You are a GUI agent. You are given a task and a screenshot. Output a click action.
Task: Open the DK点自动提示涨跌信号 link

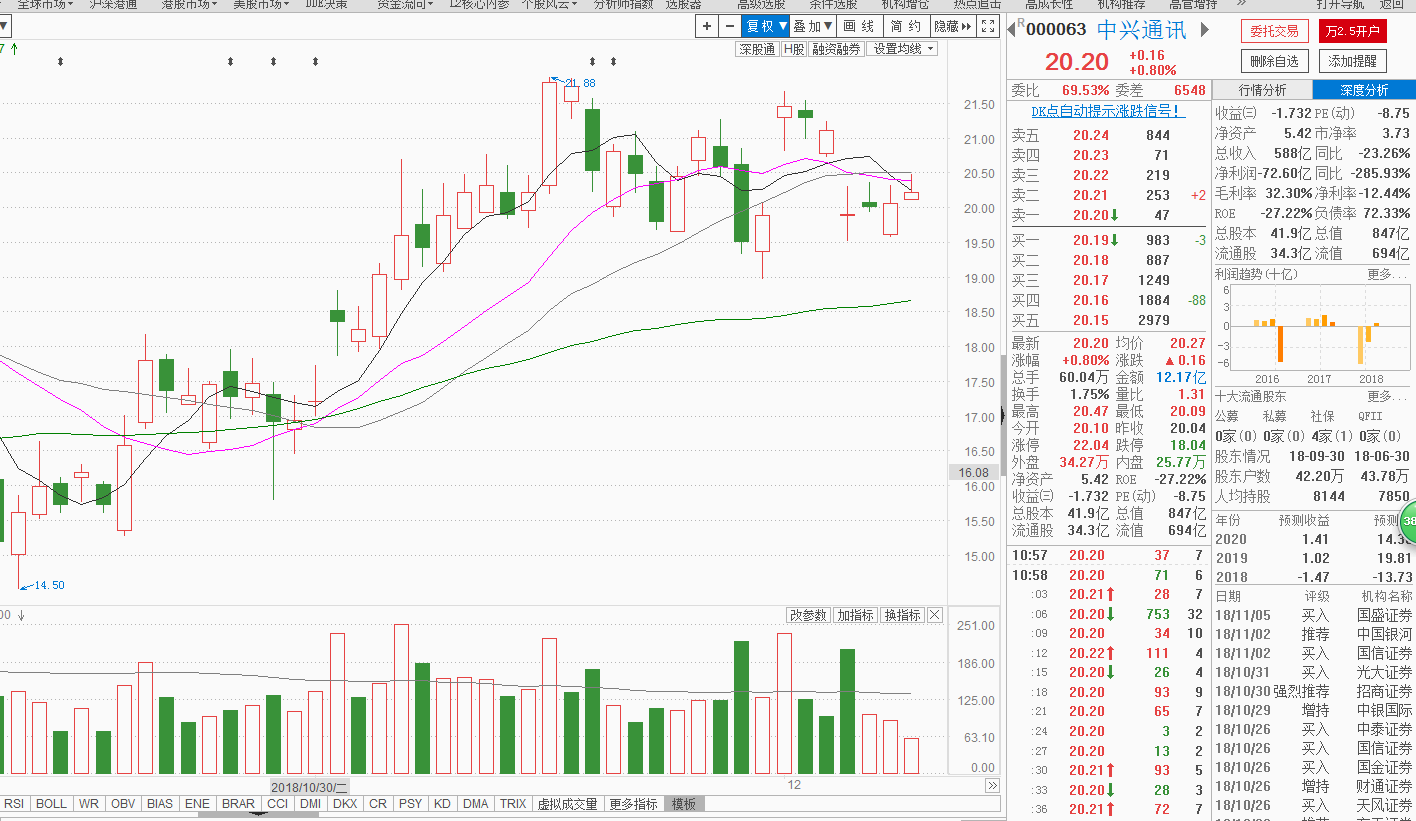(x=1108, y=111)
